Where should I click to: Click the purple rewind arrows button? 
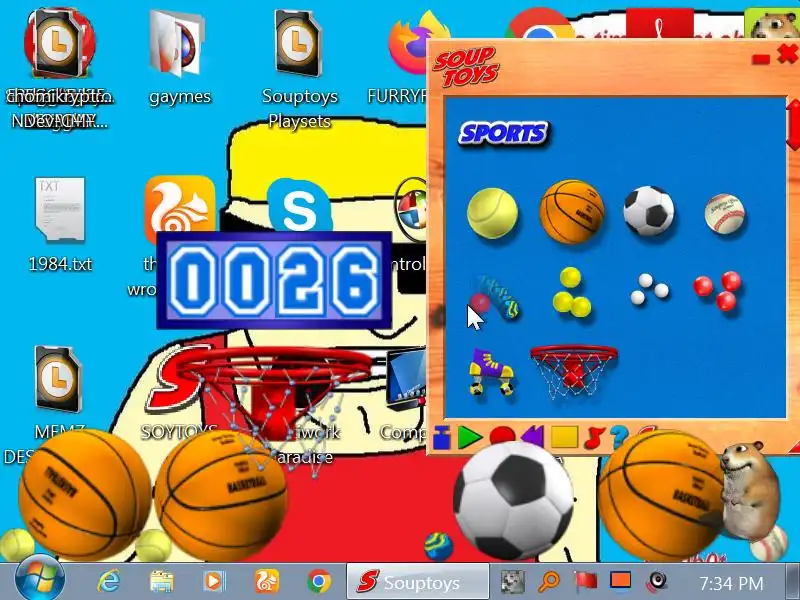[532, 437]
